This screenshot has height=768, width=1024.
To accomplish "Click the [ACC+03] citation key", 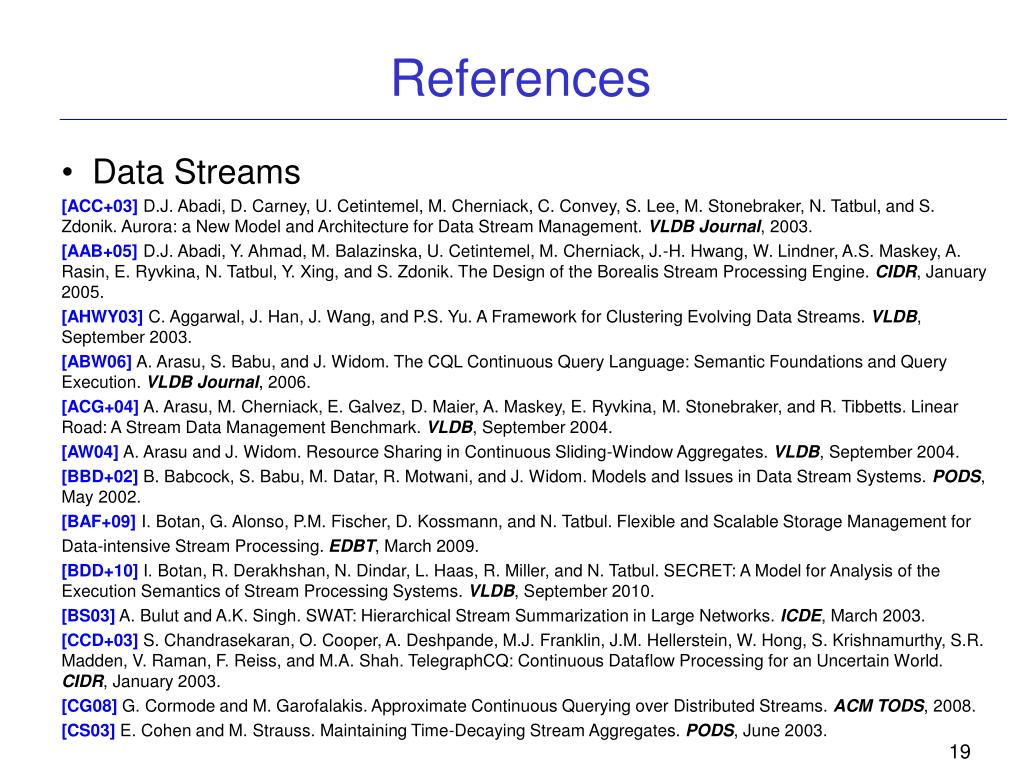I will (99, 206).
